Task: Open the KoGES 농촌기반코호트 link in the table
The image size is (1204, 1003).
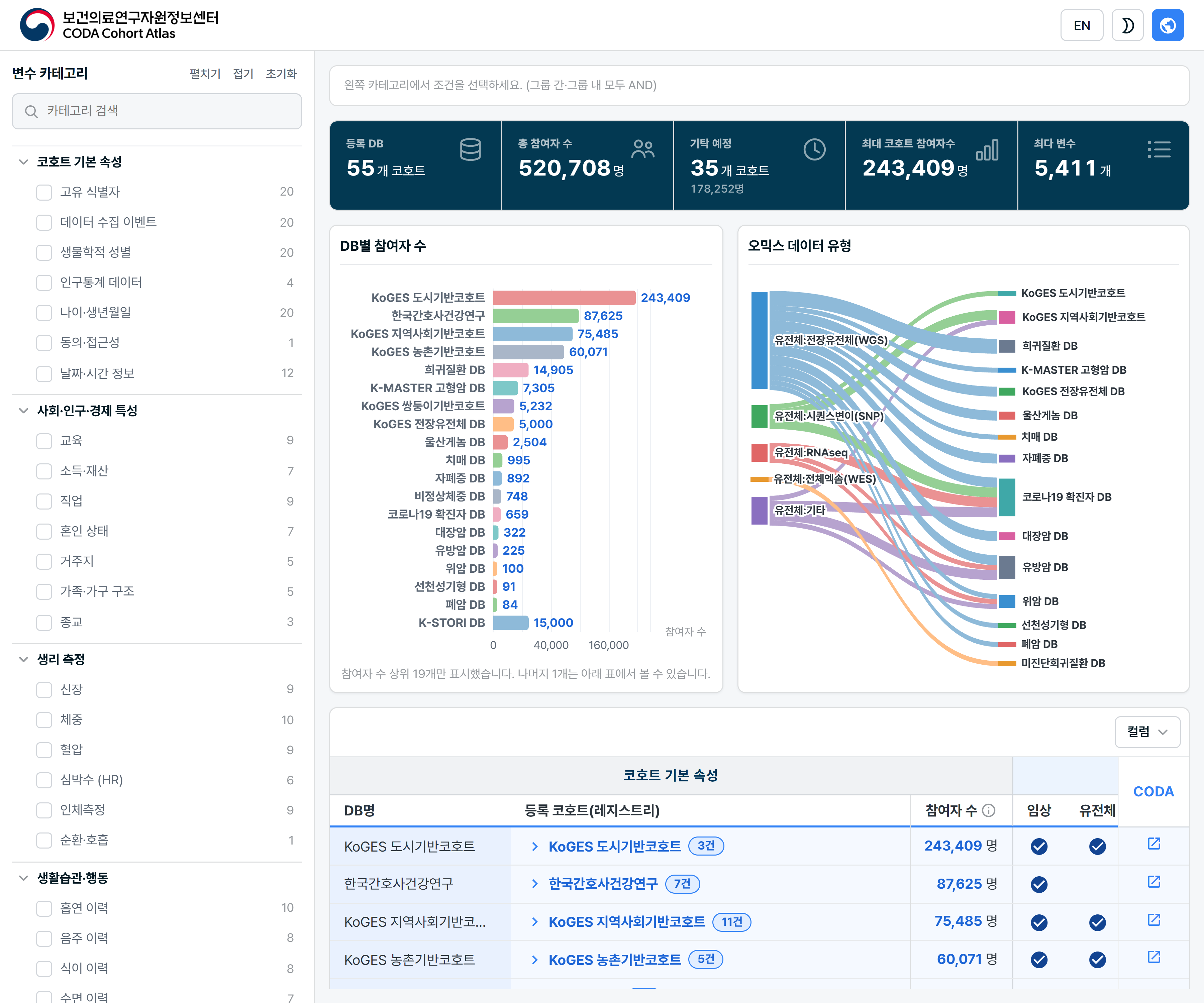Action: point(615,960)
